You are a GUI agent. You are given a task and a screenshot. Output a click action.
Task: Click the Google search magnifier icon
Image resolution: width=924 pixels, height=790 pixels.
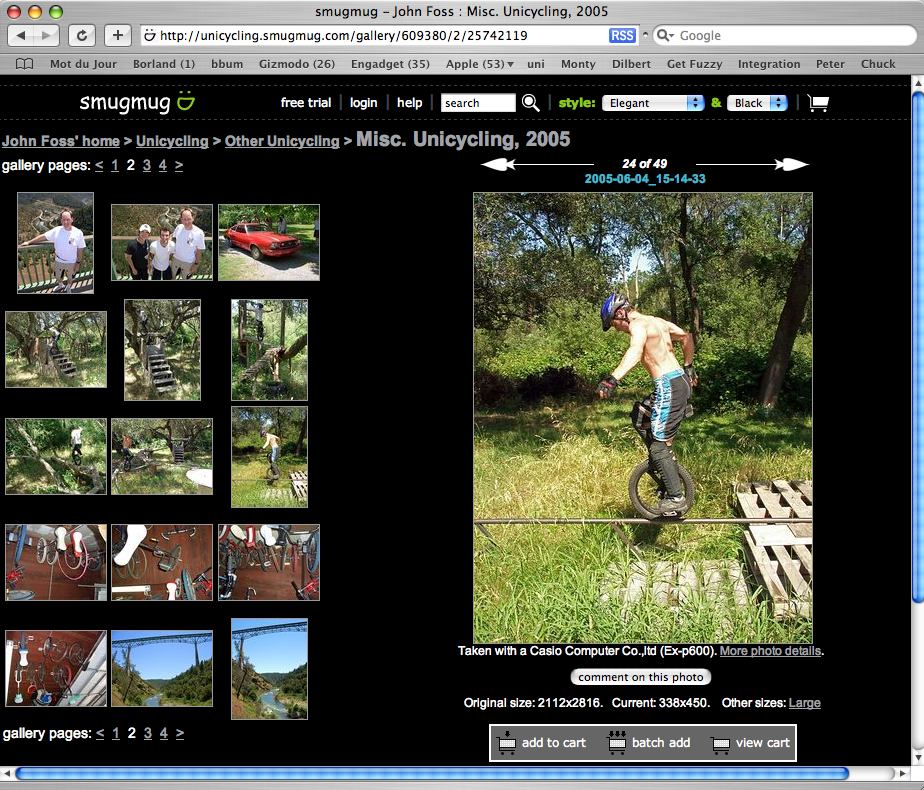[x=665, y=35]
